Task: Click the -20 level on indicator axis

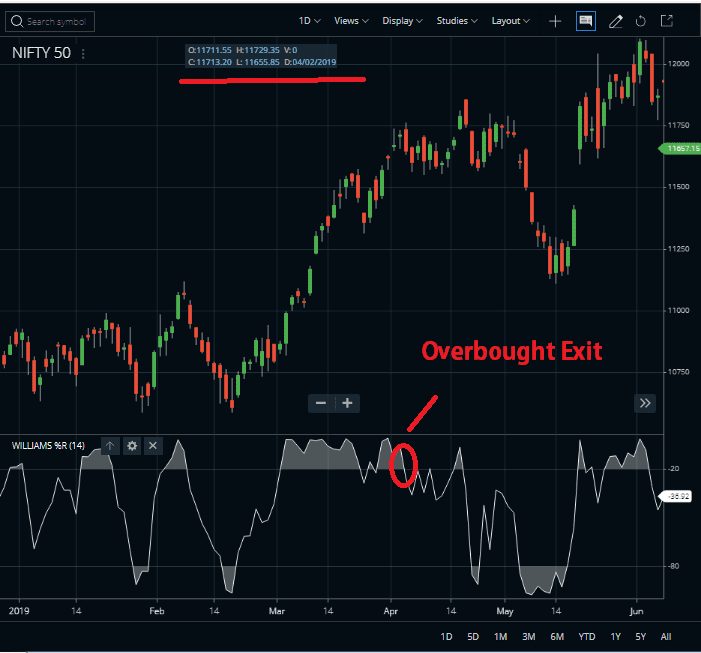Action: tap(674, 468)
